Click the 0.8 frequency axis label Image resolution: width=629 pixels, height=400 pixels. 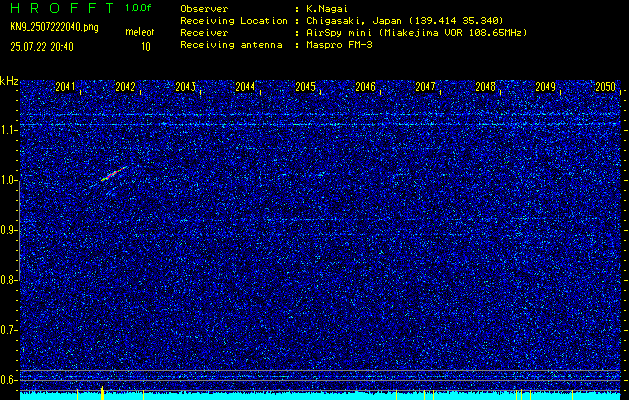click(8, 280)
